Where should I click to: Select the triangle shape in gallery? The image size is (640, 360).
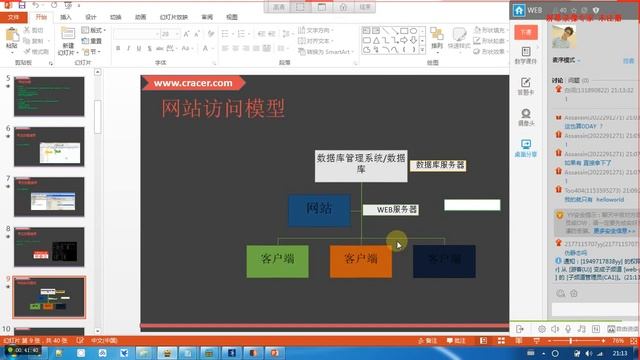click(376, 40)
